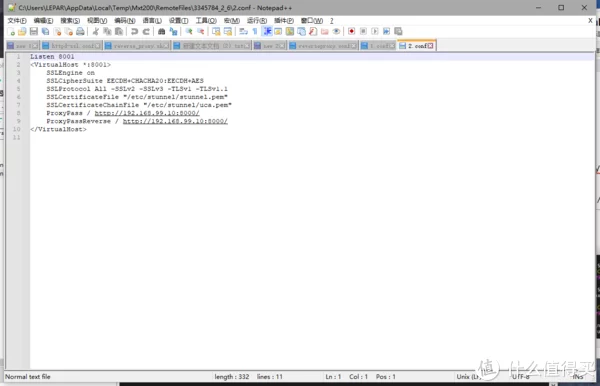Switch to the httpd-ssl.conf tab
600x386 pixels.
(72, 46)
